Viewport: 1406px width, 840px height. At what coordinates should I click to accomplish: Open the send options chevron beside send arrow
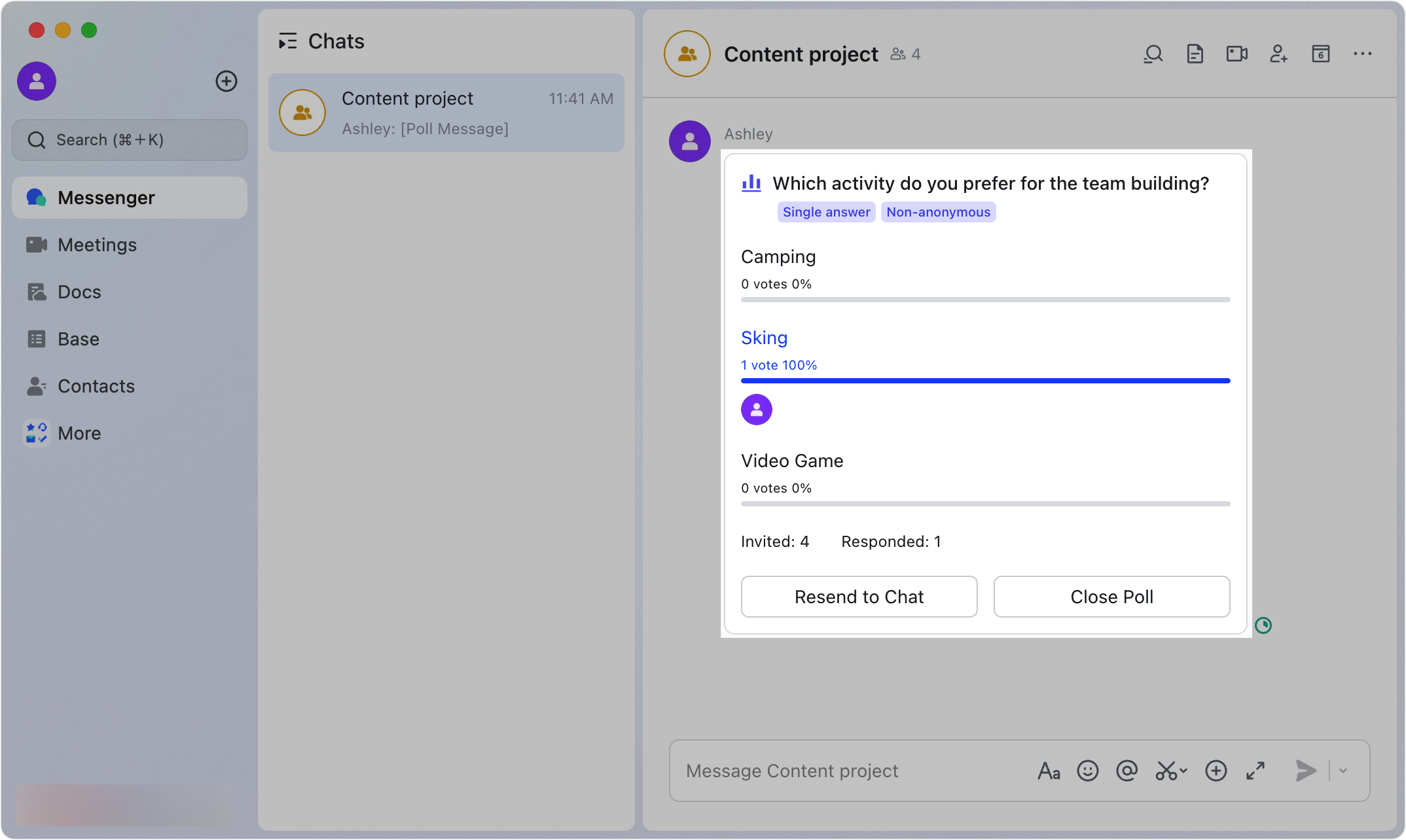(x=1343, y=771)
